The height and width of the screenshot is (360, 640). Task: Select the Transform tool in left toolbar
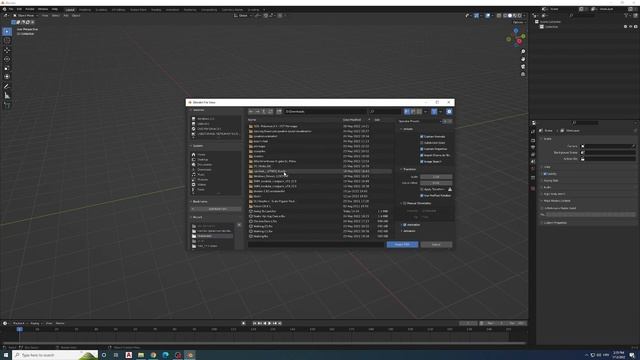pos(7,77)
